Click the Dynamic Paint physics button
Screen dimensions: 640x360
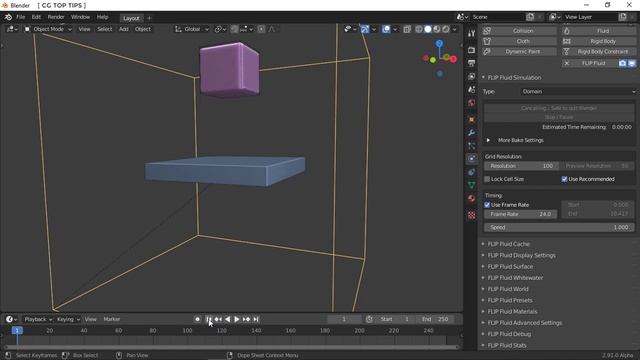coord(519,52)
